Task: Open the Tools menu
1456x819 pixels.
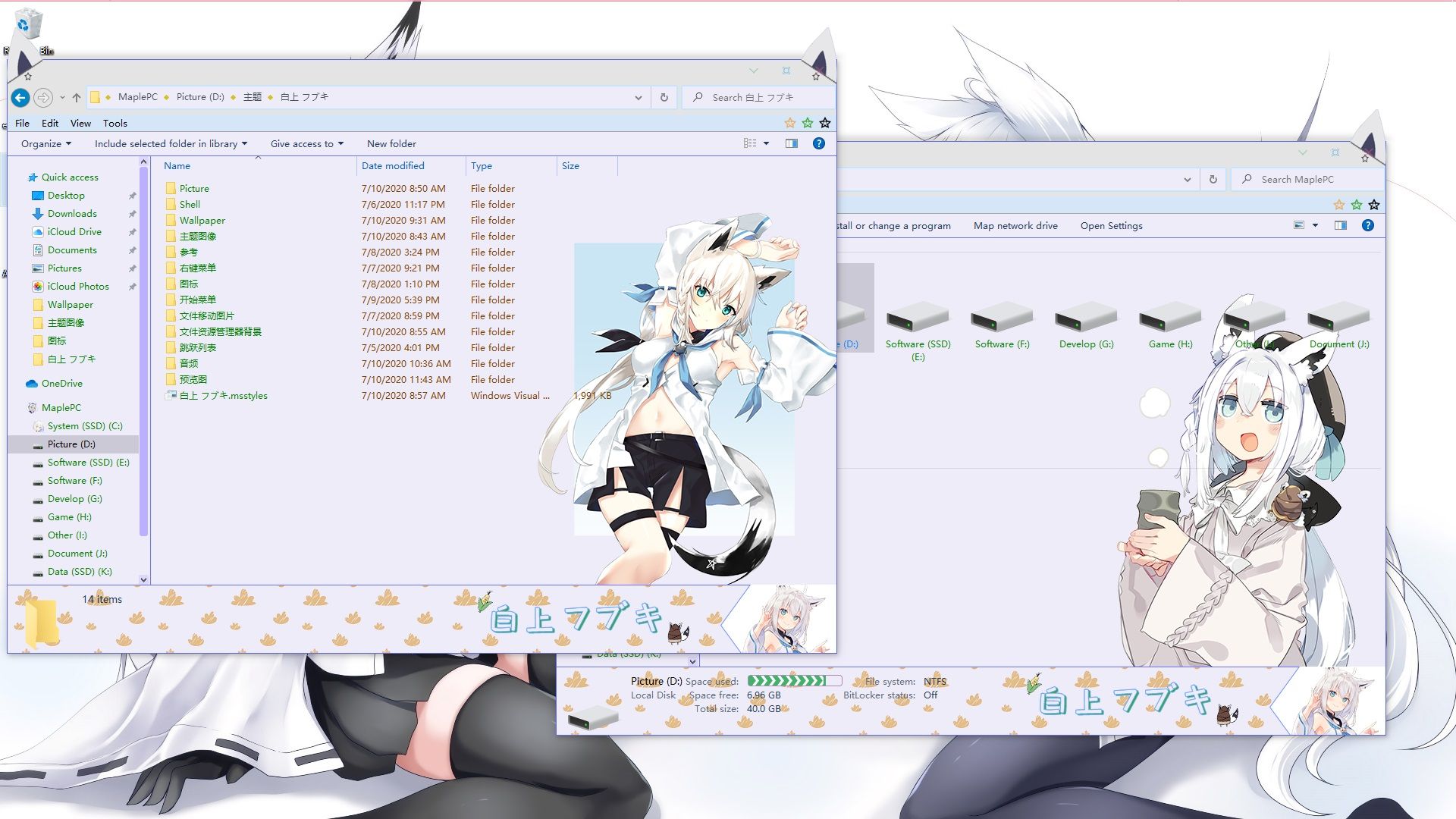Action: point(115,123)
